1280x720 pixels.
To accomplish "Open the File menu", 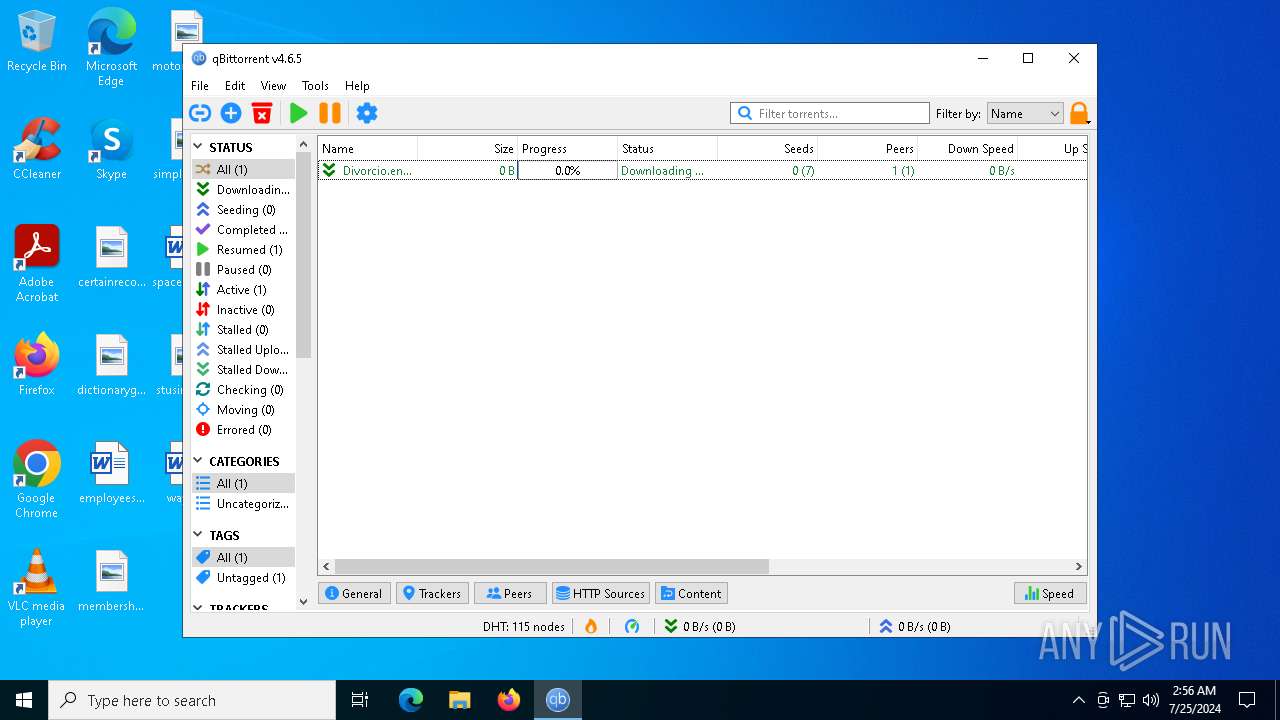I will 200,86.
